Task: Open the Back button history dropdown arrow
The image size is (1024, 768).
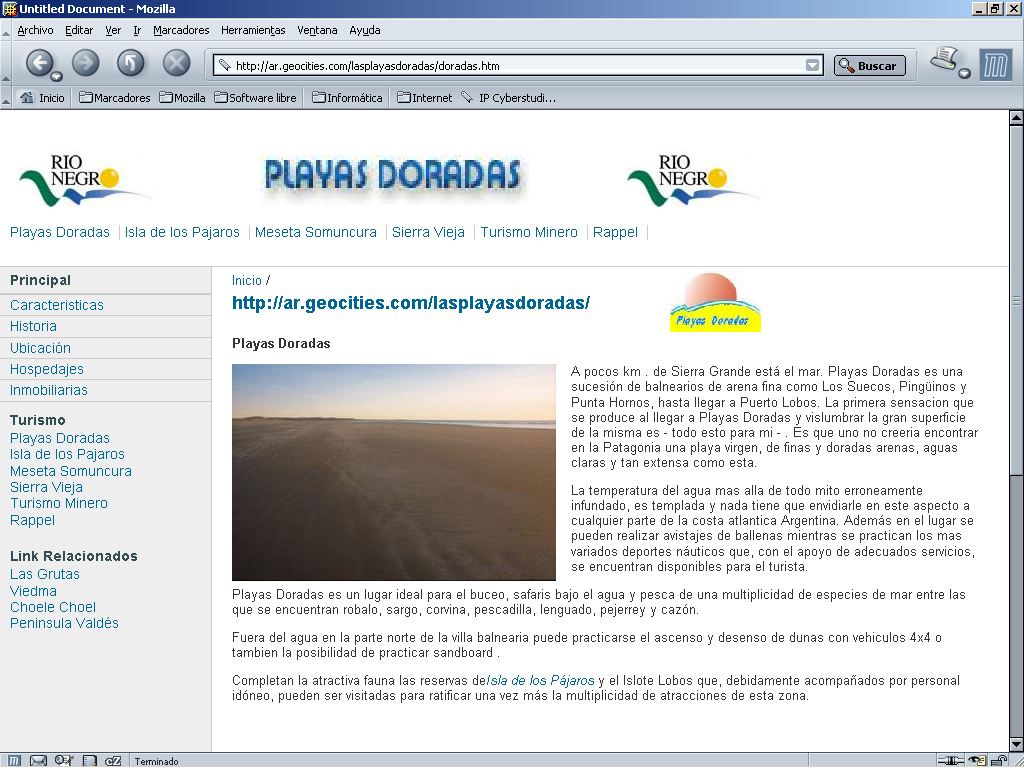Action: pos(57,76)
